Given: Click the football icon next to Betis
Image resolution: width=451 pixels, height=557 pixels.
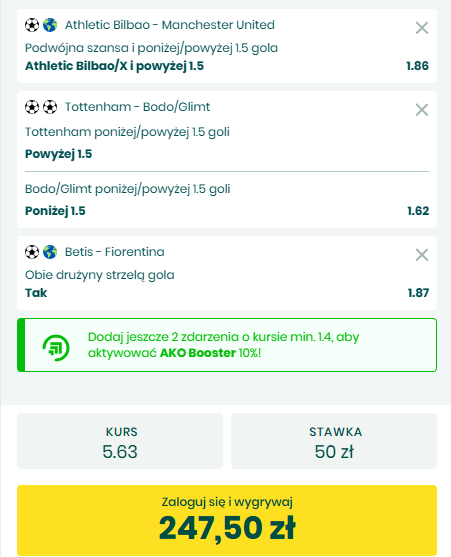Looking at the screenshot, I should pos(32,252).
